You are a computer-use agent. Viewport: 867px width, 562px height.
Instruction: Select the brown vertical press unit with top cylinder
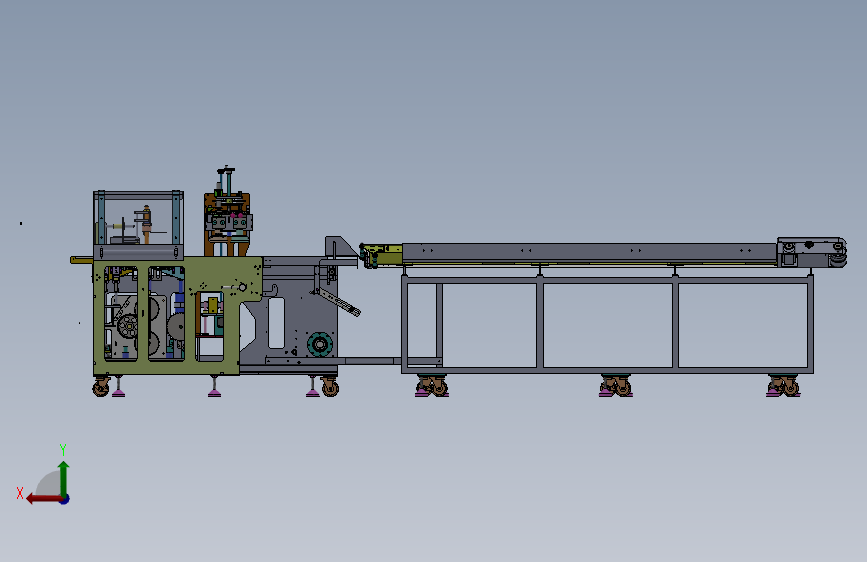227,213
